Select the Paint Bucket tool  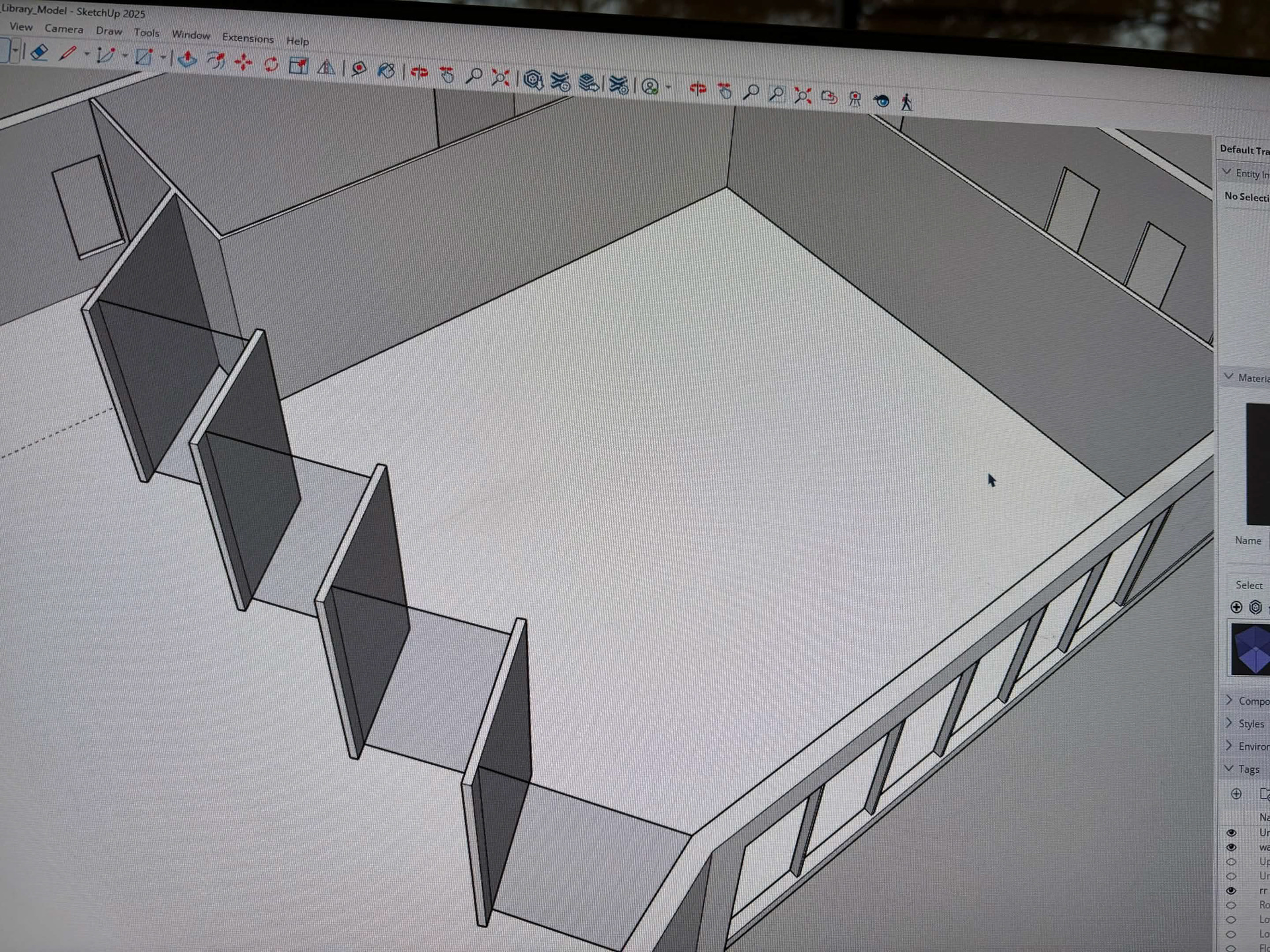[386, 70]
